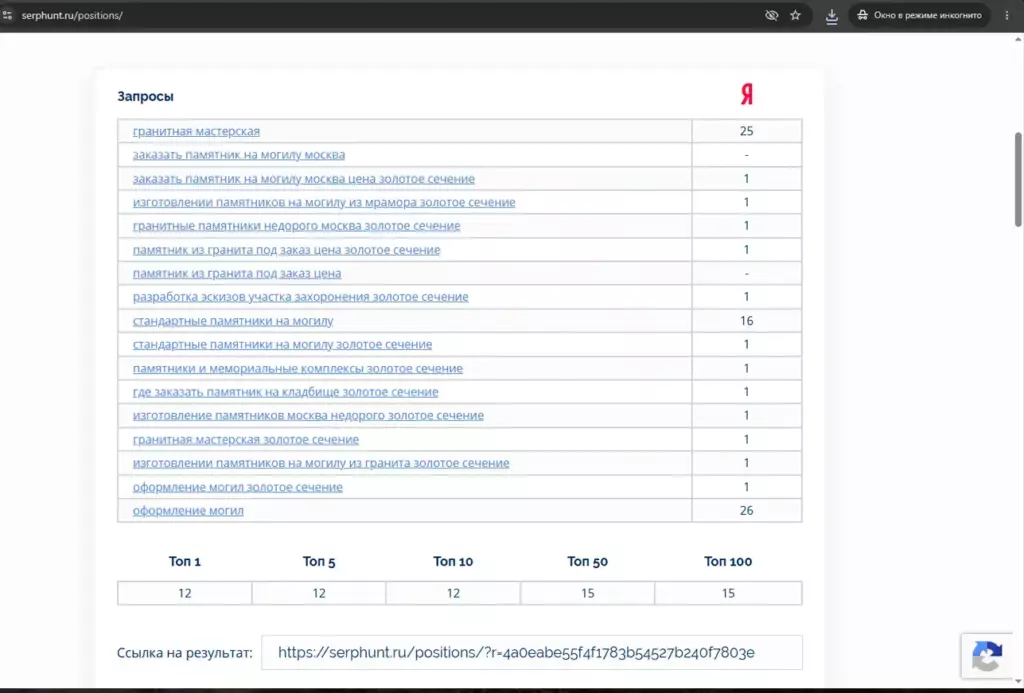Select the result link URL field

point(532,652)
